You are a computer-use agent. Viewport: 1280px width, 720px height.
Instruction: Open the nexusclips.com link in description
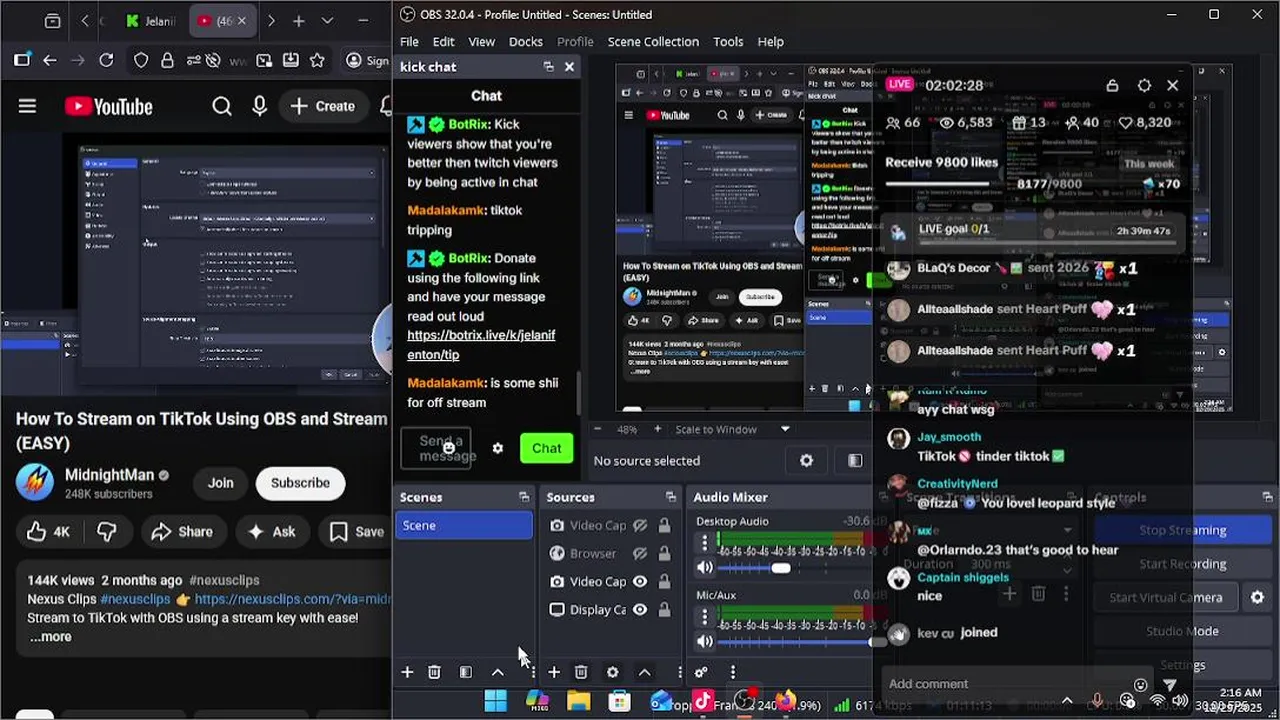coord(292,599)
